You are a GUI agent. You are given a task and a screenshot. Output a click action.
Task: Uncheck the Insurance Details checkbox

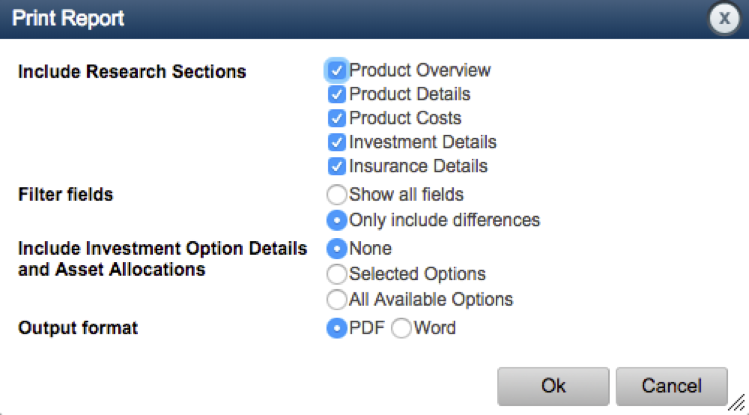pos(337,166)
